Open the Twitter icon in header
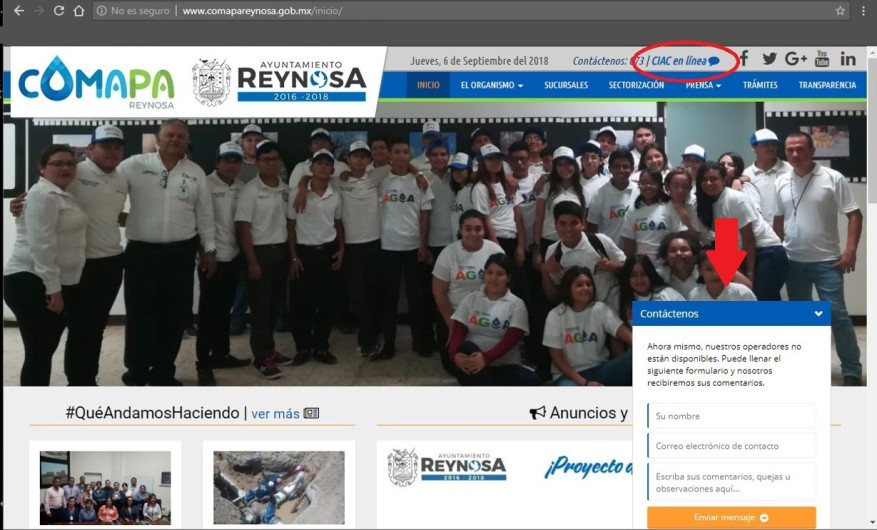 point(769,59)
